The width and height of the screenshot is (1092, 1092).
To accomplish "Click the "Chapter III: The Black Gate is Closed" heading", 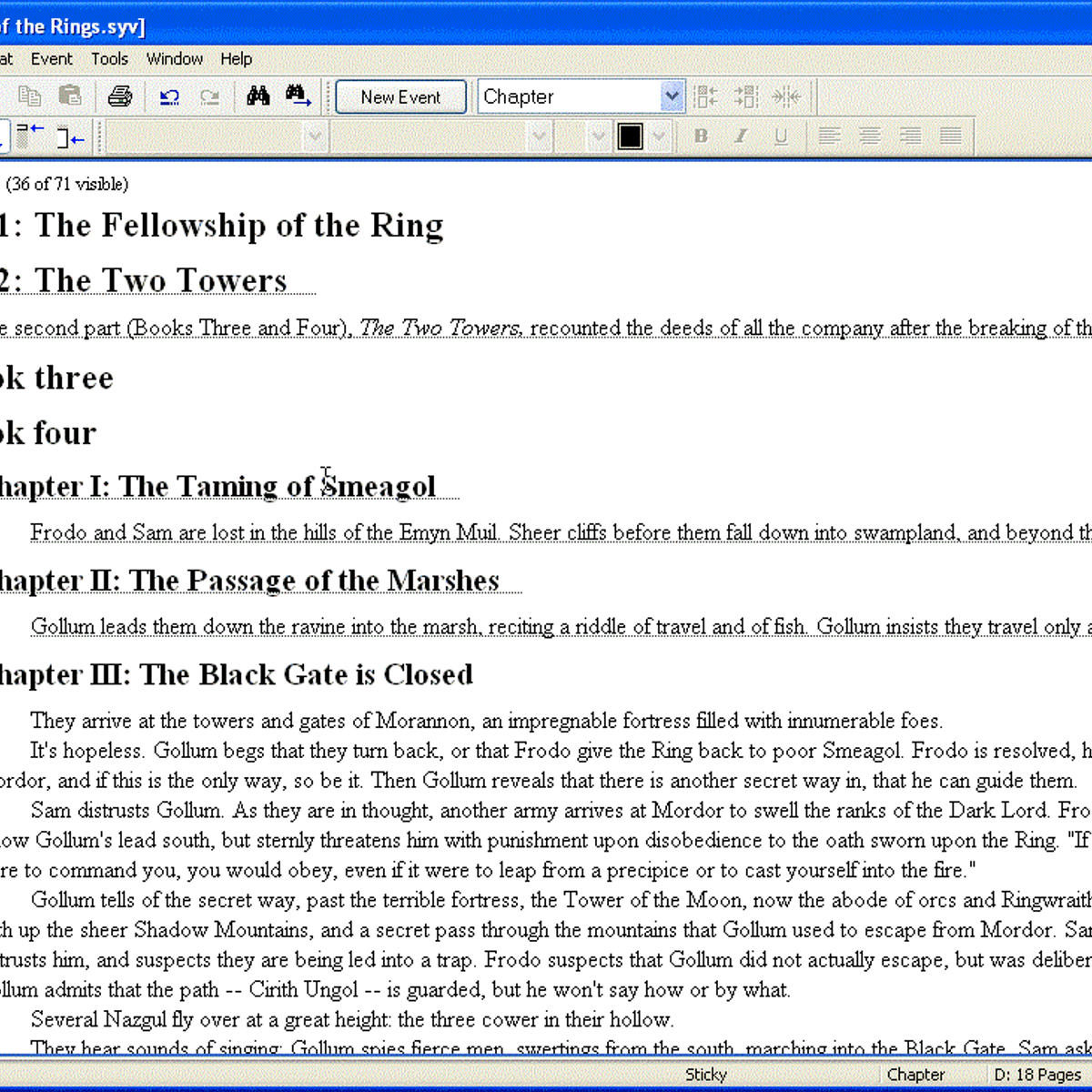I will coord(237,675).
